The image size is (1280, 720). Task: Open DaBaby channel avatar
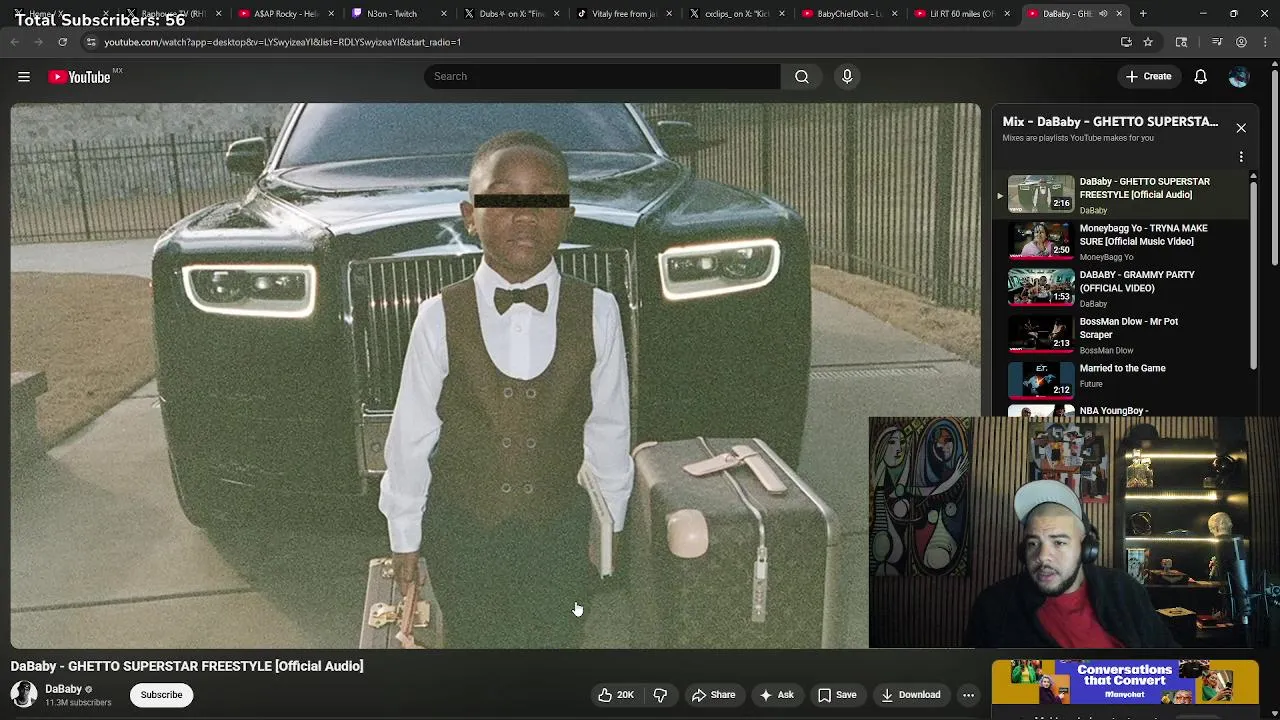tap(24, 694)
